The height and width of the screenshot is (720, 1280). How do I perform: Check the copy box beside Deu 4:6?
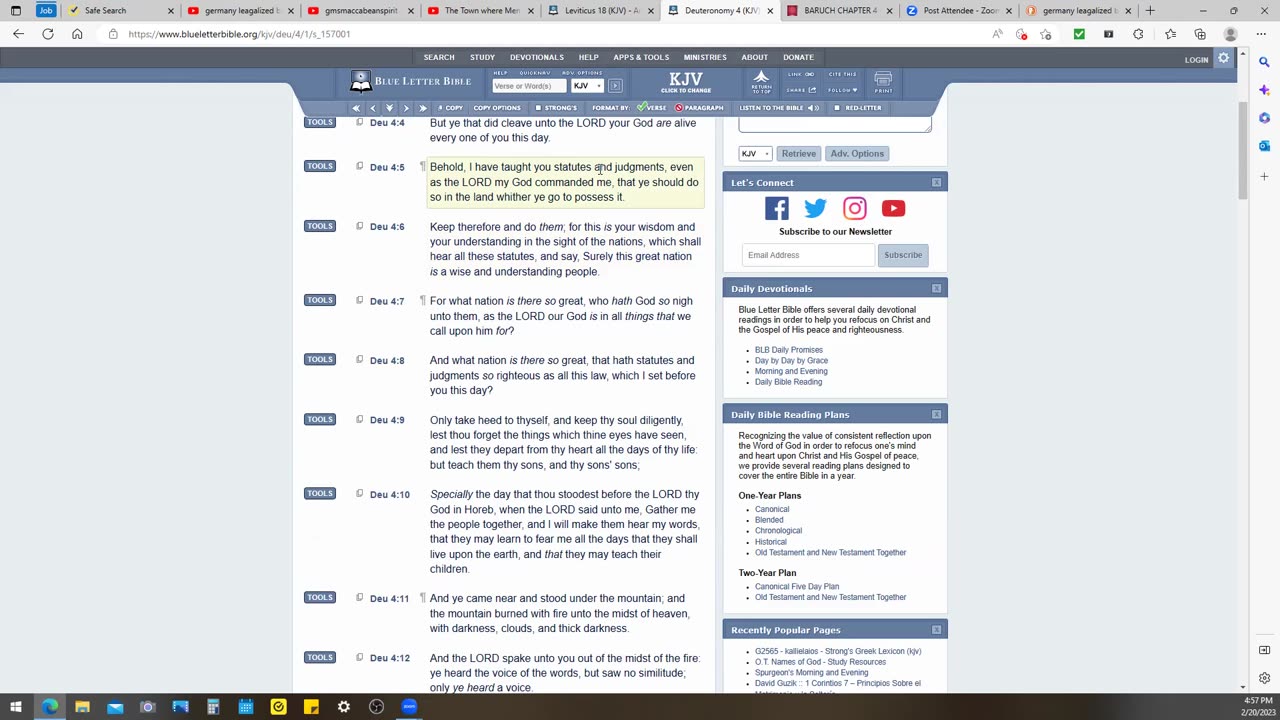click(x=359, y=226)
